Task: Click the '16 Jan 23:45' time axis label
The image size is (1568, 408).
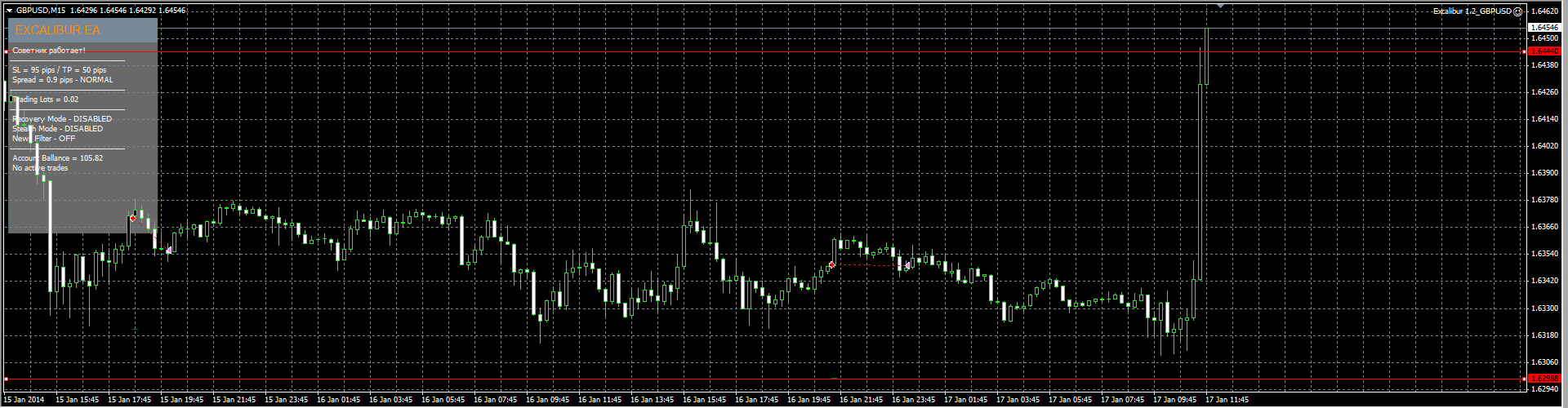Action: [914, 400]
